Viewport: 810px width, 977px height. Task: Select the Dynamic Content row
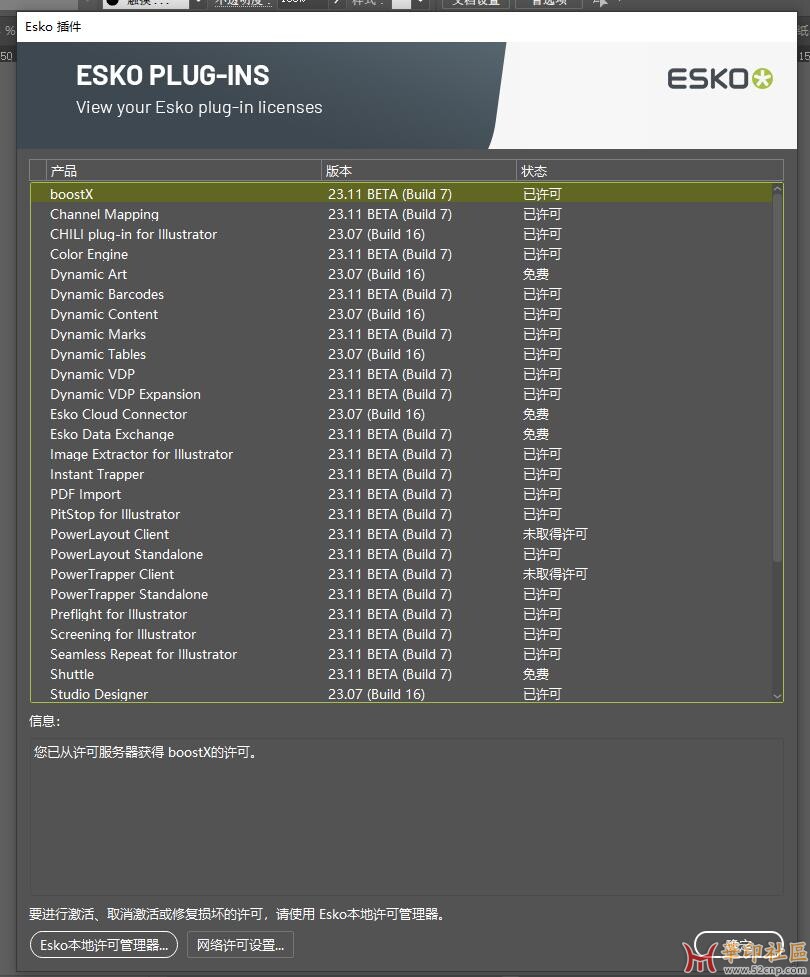click(x=401, y=314)
